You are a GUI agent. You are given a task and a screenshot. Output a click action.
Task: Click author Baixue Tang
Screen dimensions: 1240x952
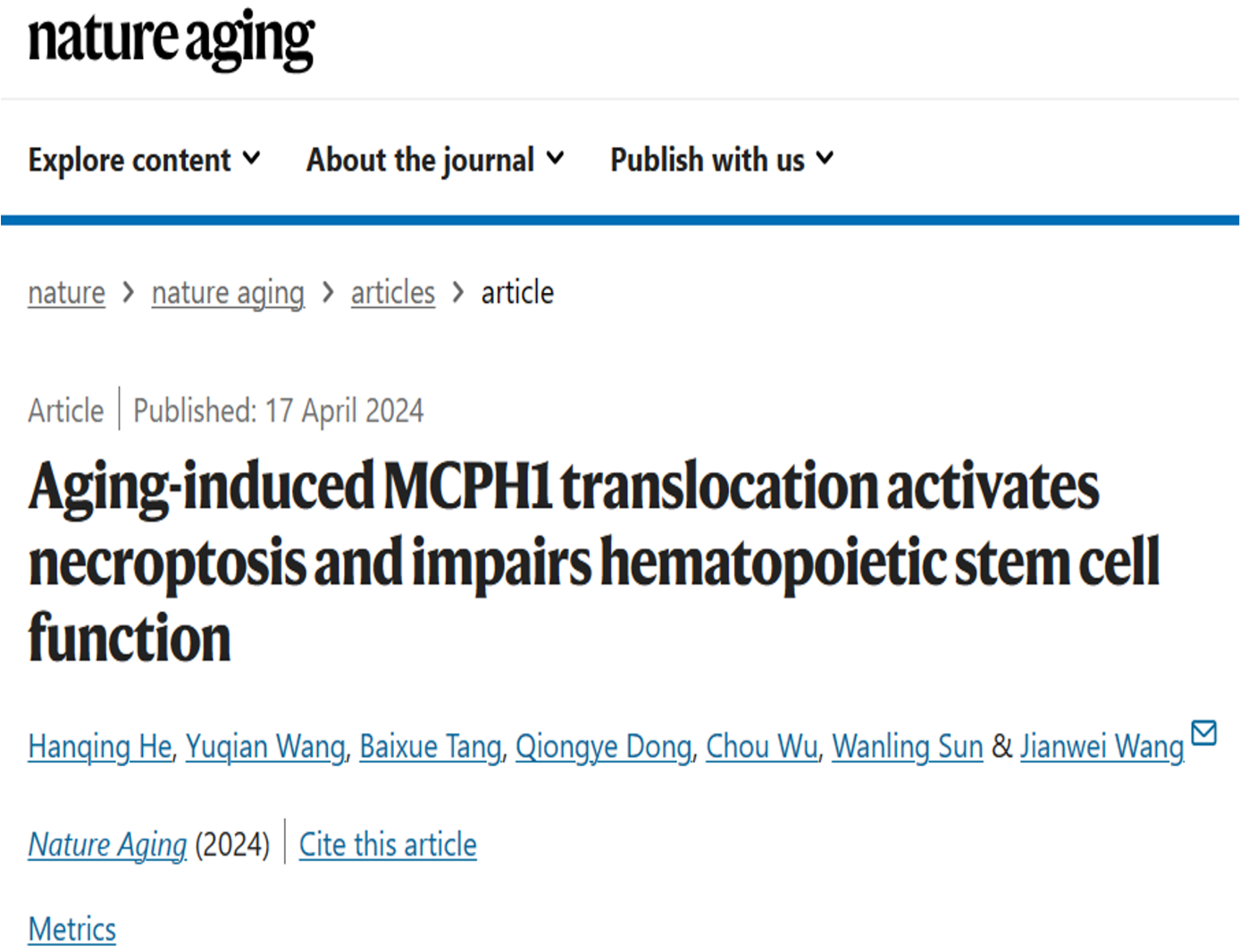(x=431, y=747)
